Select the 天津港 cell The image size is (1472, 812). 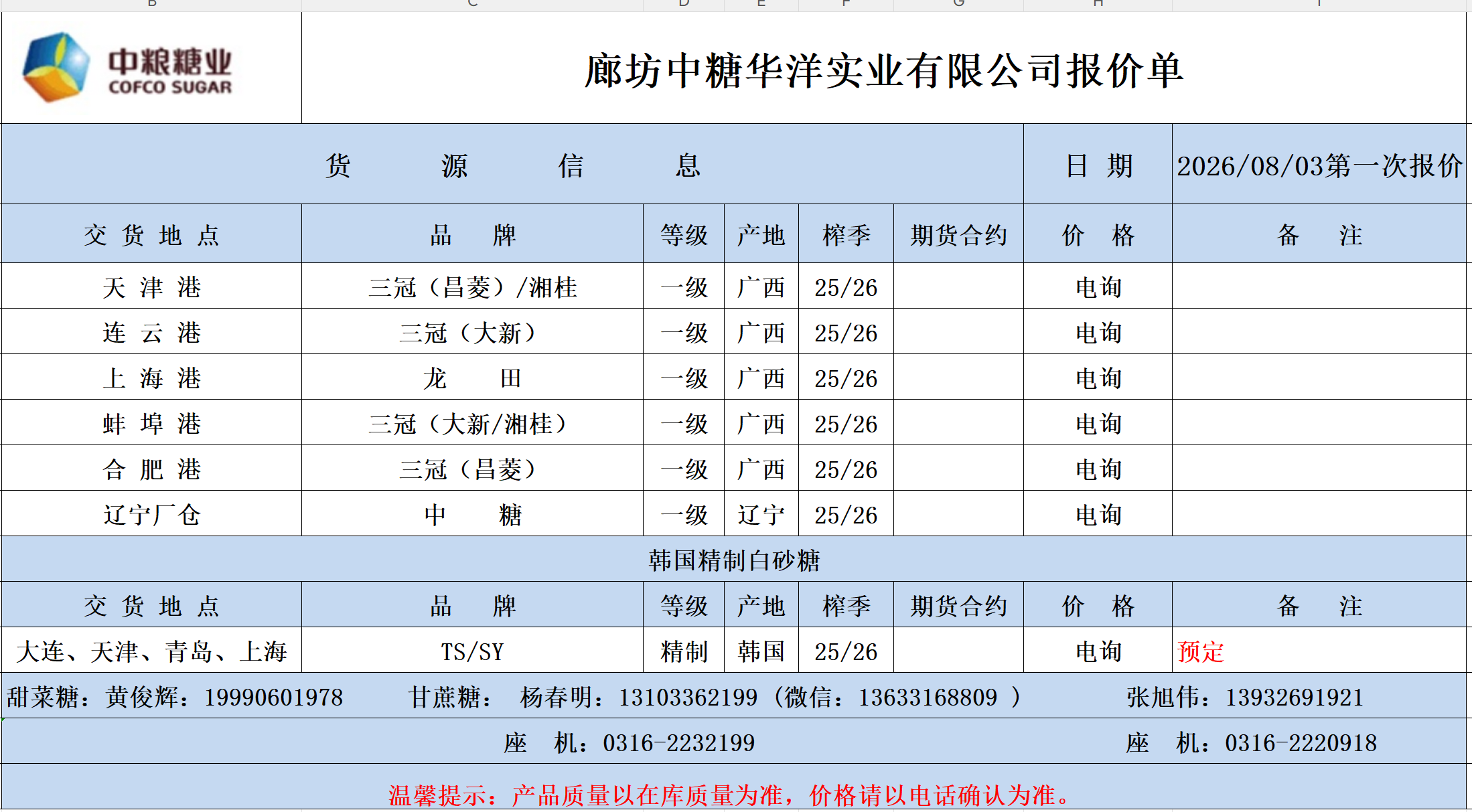pos(151,287)
